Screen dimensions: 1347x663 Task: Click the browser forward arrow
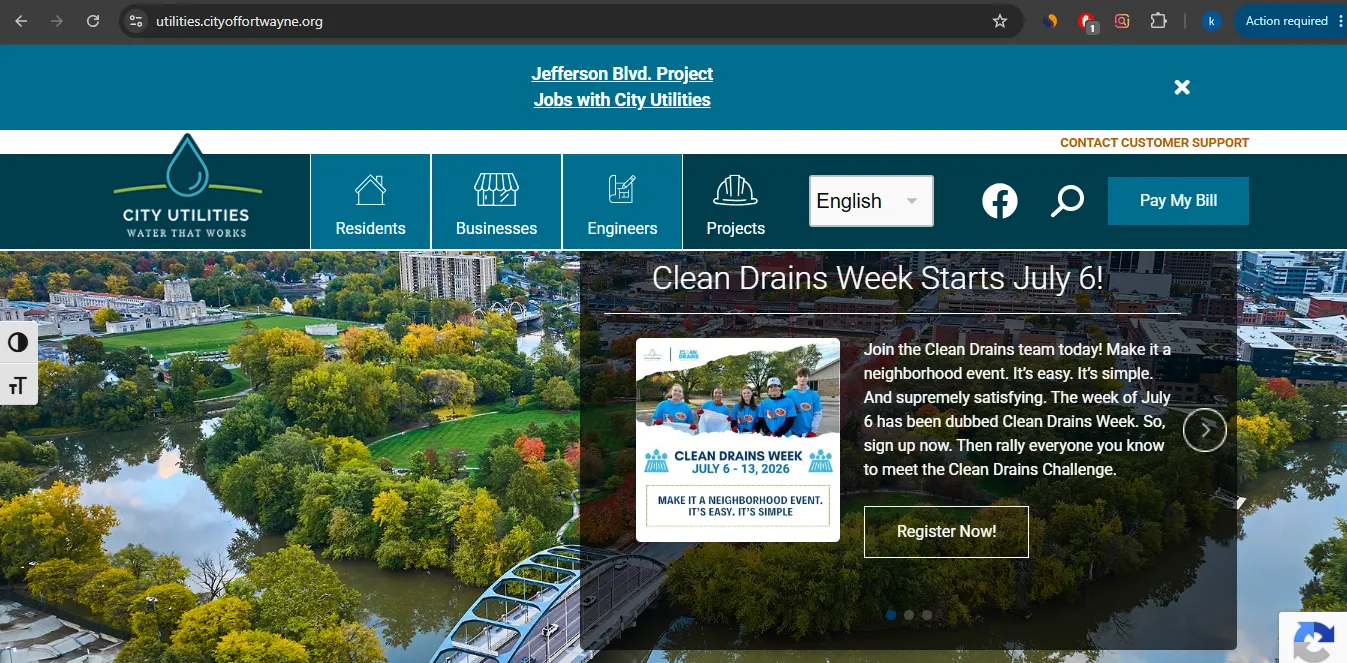57,21
